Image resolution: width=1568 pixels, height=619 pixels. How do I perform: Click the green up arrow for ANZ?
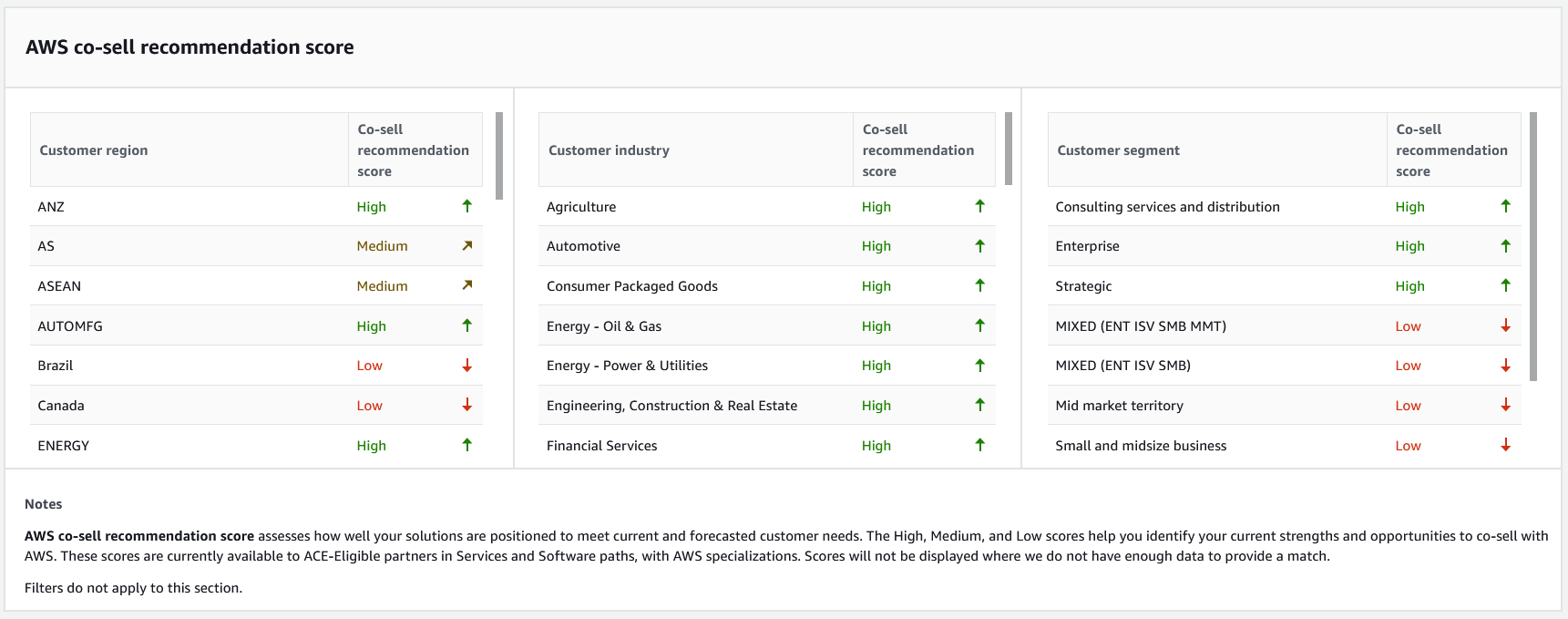[466, 206]
